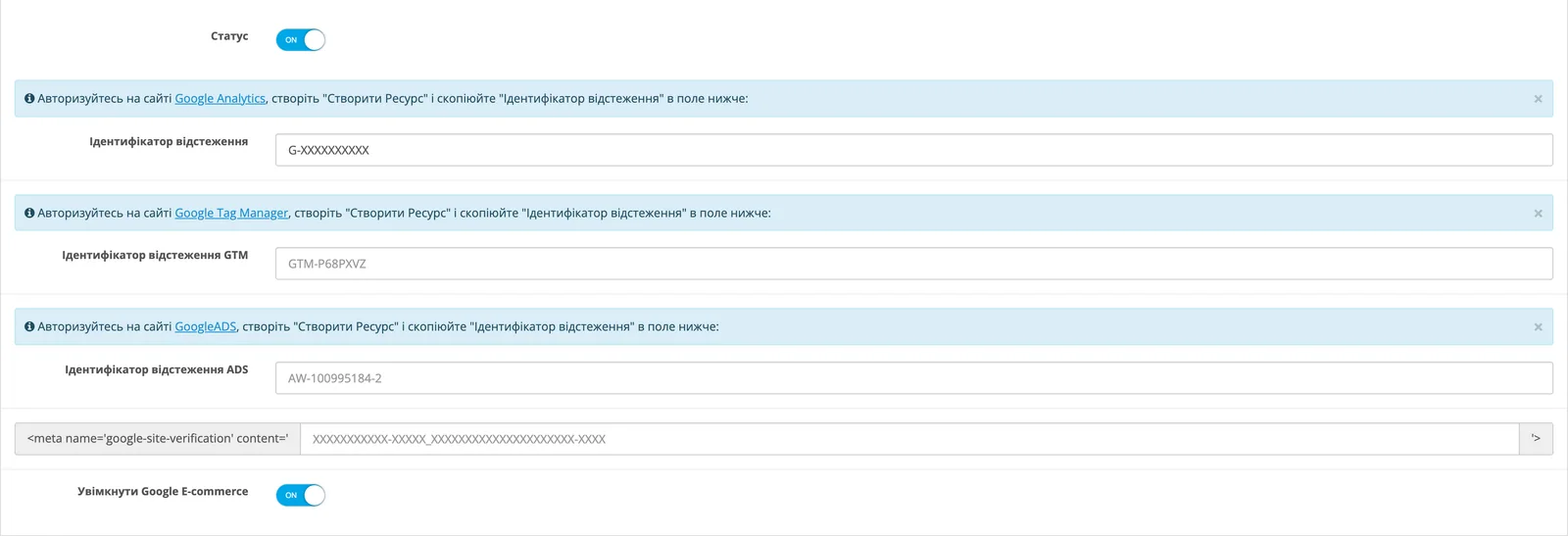This screenshot has height=536, width=1568.
Task: Click the Увімкнути Google E-commerce label
Action: [163, 492]
